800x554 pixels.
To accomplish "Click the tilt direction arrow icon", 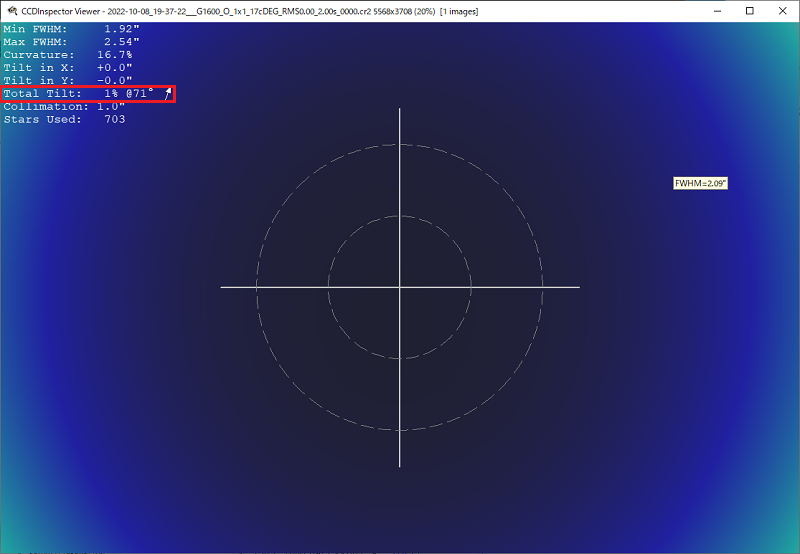I will (167, 94).
